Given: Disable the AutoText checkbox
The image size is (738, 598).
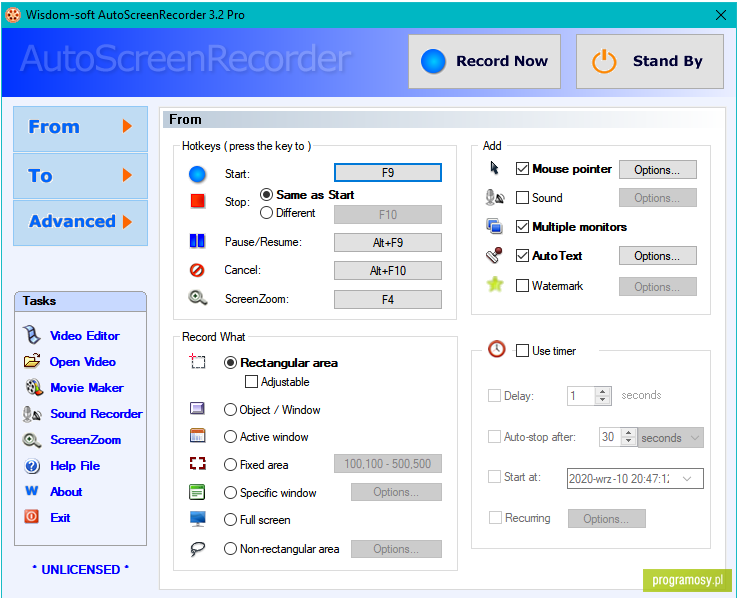Looking at the screenshot, I should point(522,255).
